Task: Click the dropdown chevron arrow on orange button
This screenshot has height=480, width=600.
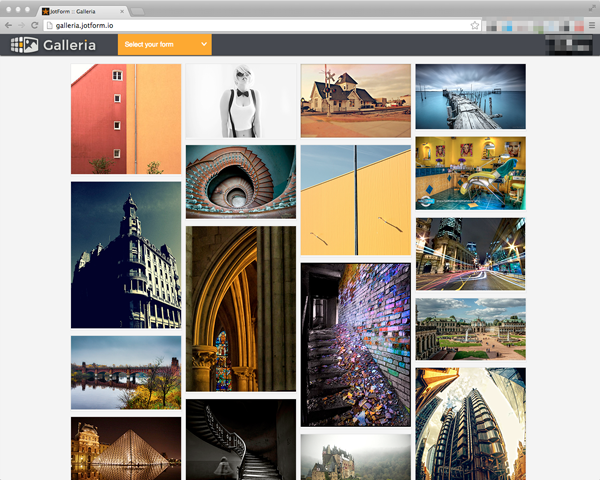Action: [204, 44]
